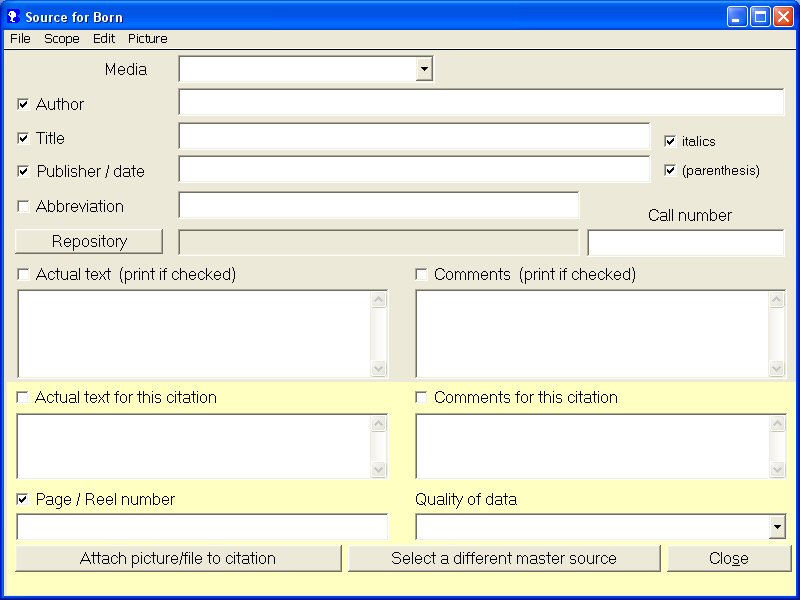This screenshot has width=800, height=600.
Task: Maximize the Source for Born window
Action: click(760, 17)
